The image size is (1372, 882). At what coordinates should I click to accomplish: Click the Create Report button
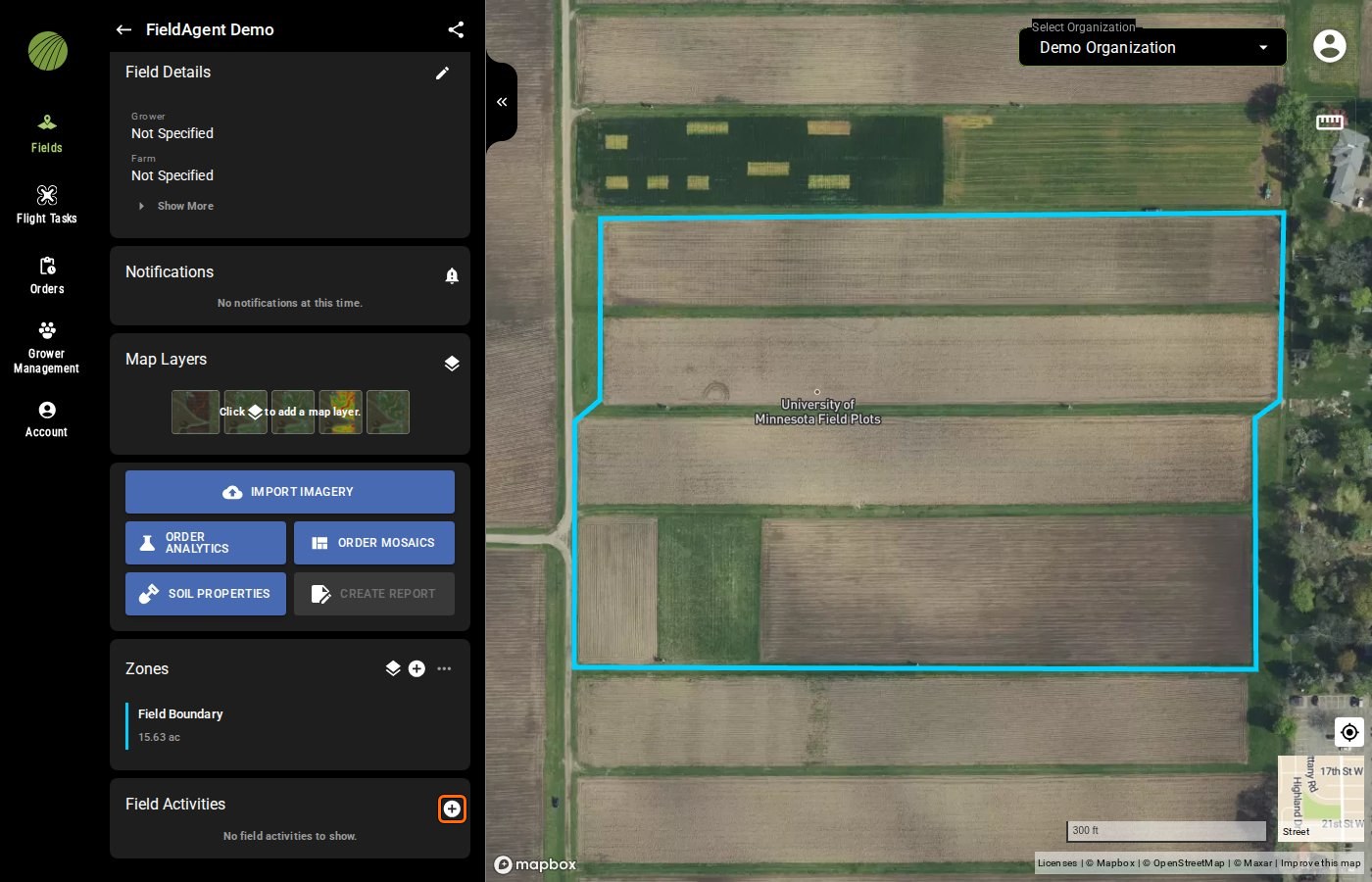[374, 594]
